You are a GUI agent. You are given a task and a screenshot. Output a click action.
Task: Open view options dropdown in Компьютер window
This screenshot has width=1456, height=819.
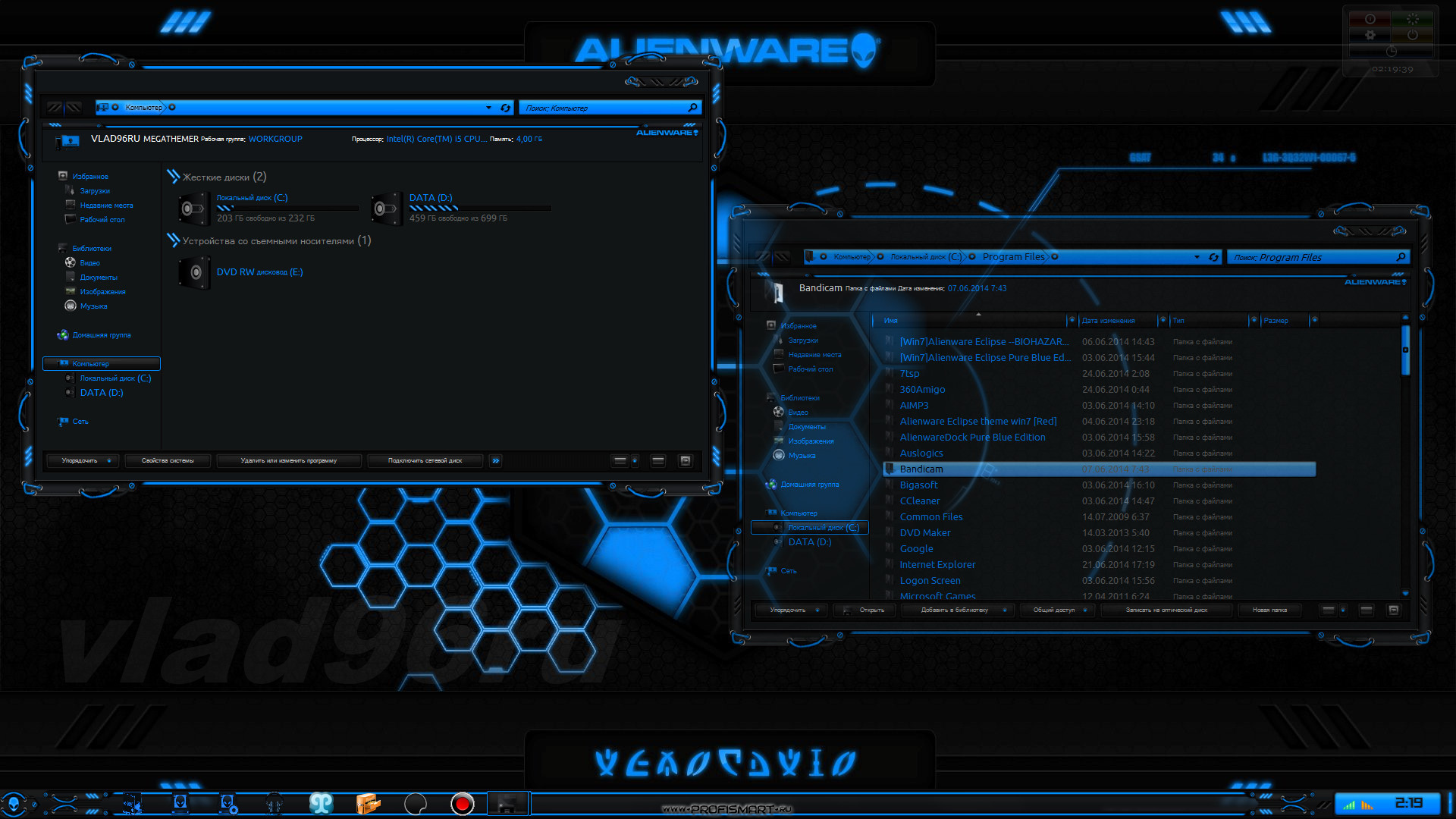tap(635, 460)
